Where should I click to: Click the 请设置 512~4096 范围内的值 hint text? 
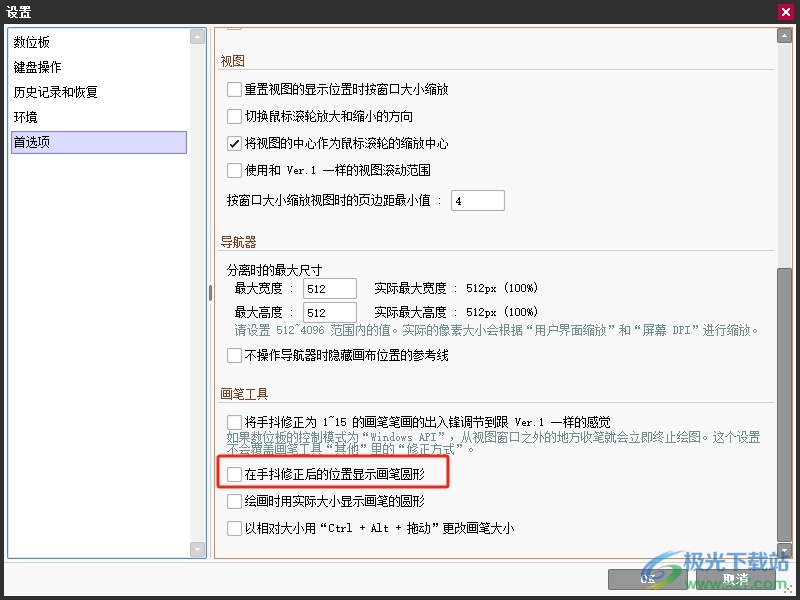tap(496, 331)
